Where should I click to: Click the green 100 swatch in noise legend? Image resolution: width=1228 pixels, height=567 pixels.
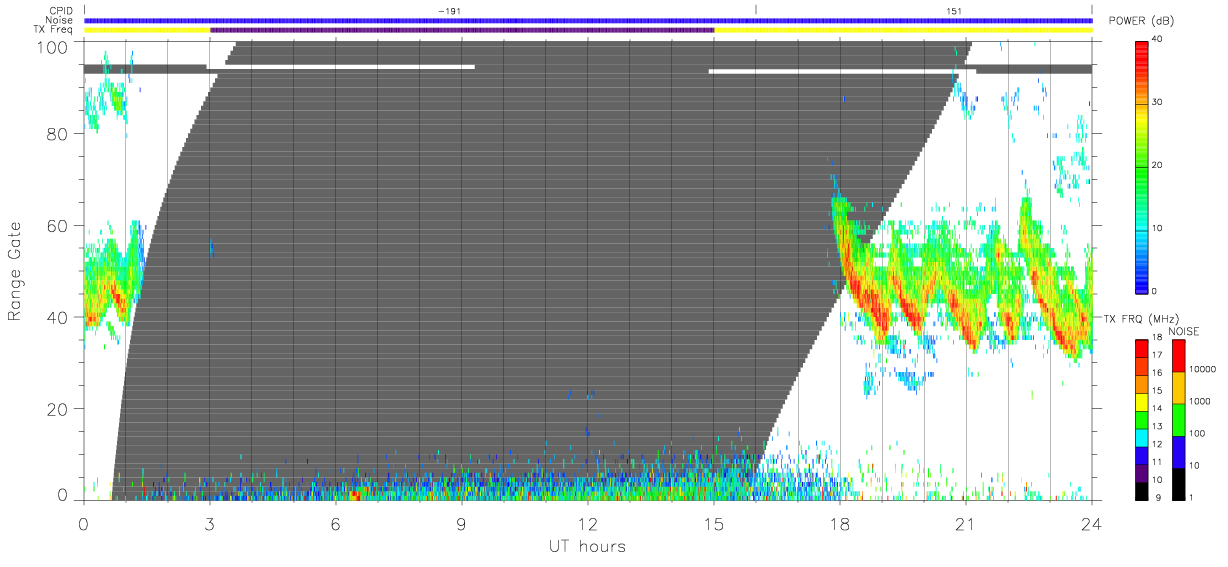click(1178, 419)
